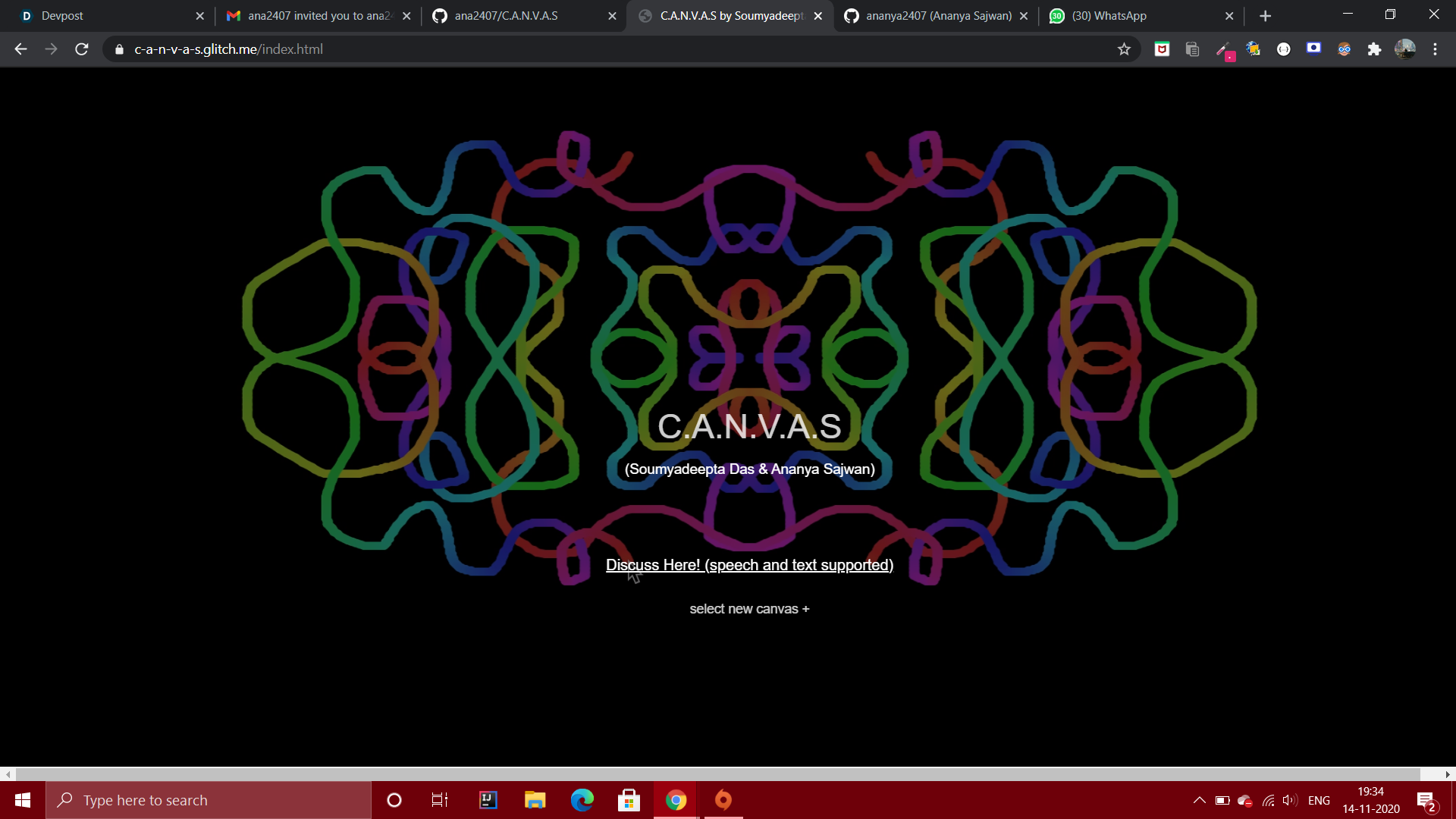Click the profile avatar icon
Image resolution: width=1456 pixels, height=819 pixels.
[1404, 49]
